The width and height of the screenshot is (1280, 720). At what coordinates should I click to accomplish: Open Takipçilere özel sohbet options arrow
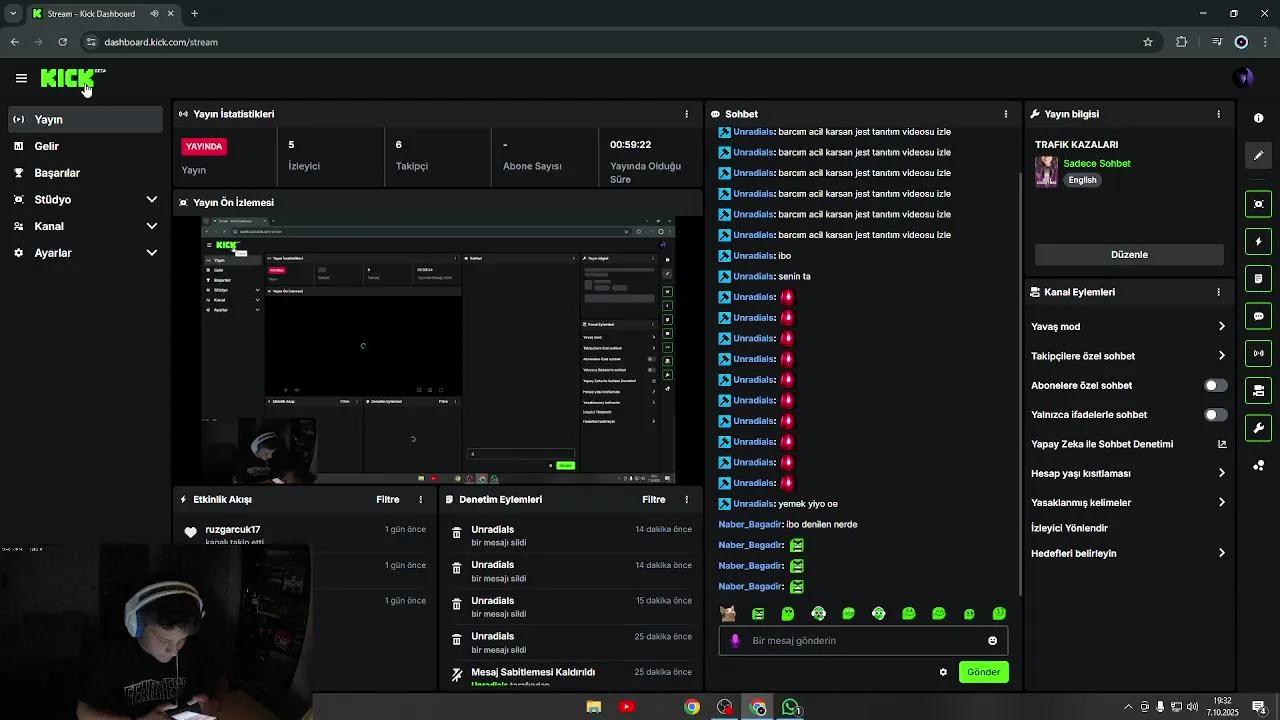[1221, 356]
